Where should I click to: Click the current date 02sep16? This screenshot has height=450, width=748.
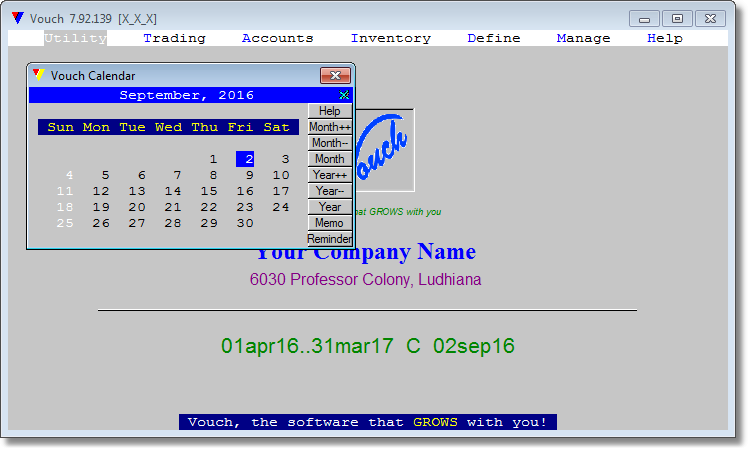pos(474,346)
